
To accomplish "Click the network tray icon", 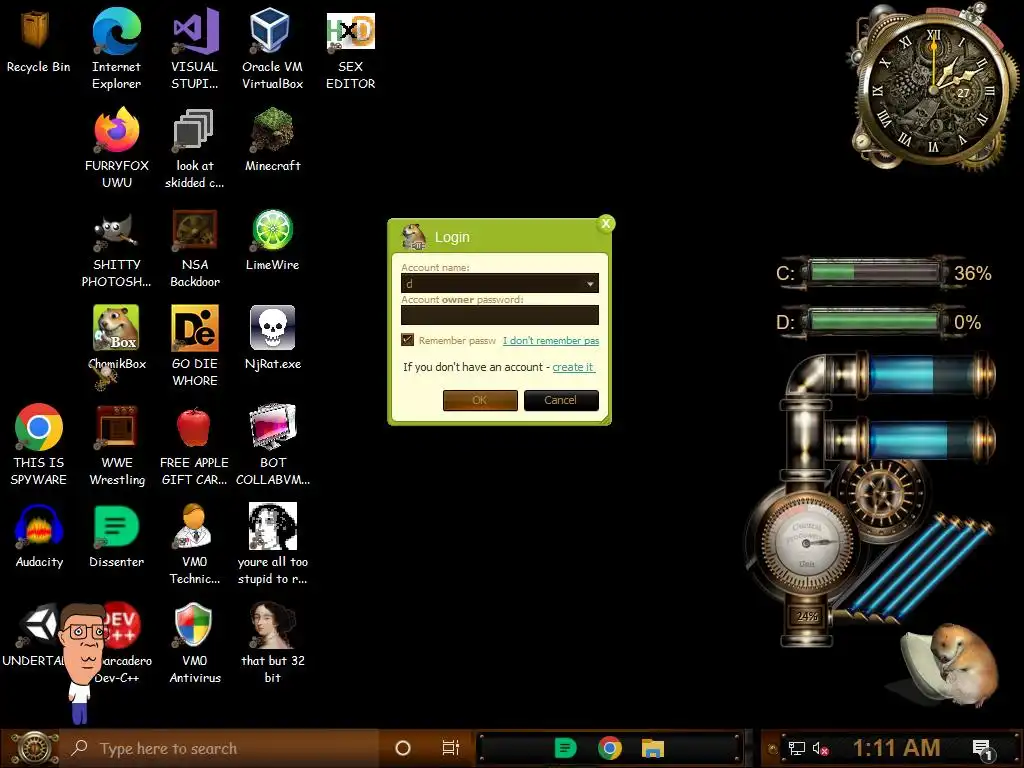I will (x=797, y=748).
